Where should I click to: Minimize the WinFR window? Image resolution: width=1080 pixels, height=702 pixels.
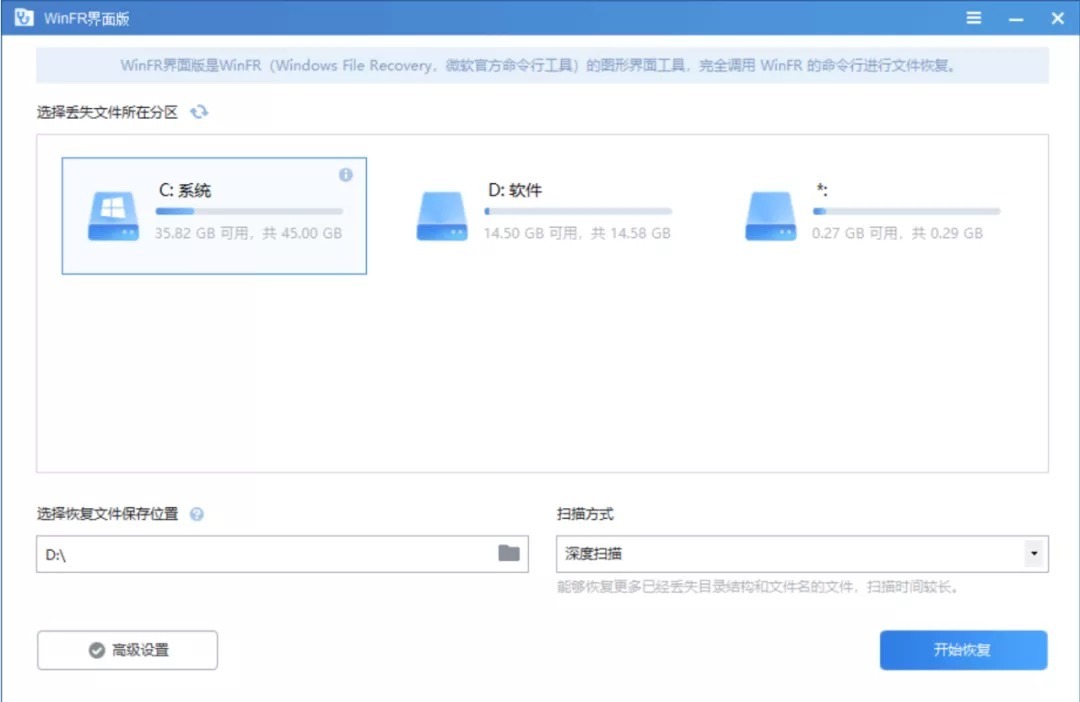1016,19
